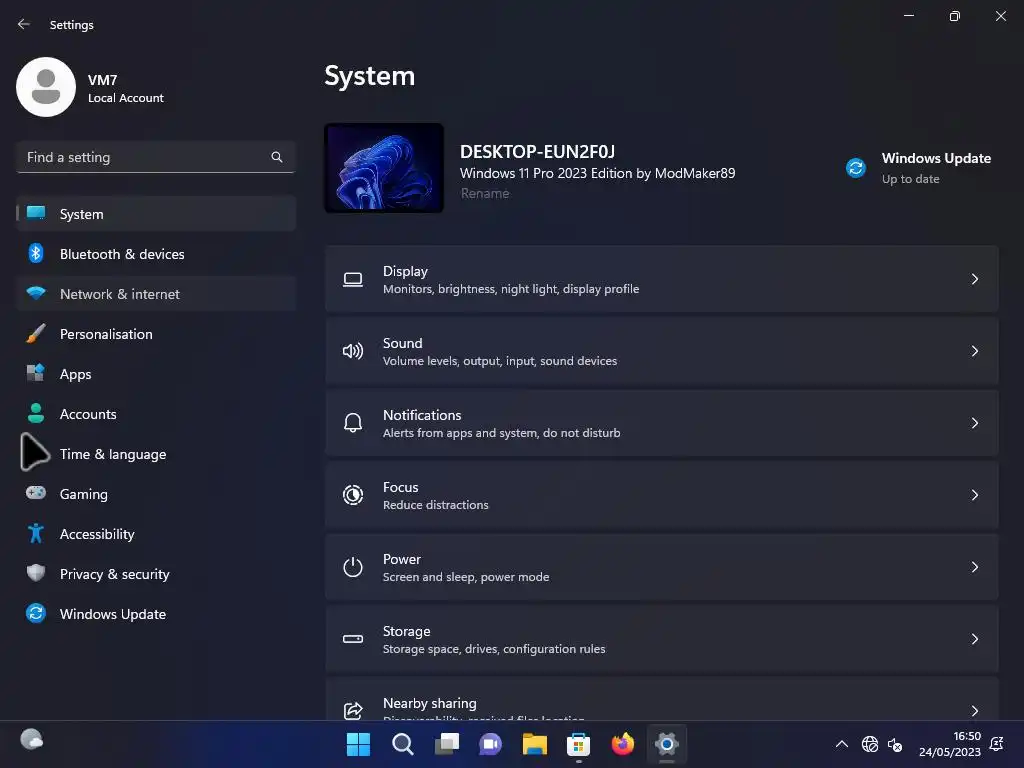Open Task View from the taskbar

(447, 744)
